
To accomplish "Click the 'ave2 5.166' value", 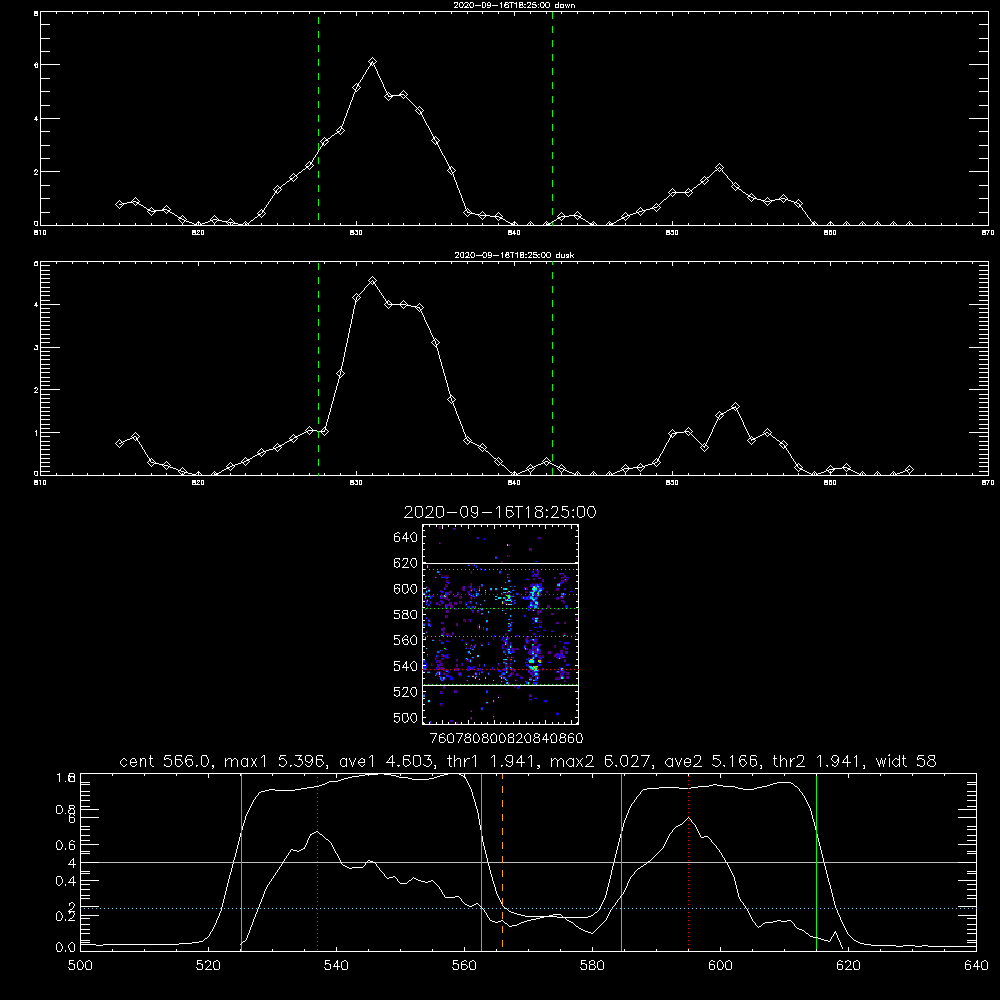I will [x=714, y=761].
